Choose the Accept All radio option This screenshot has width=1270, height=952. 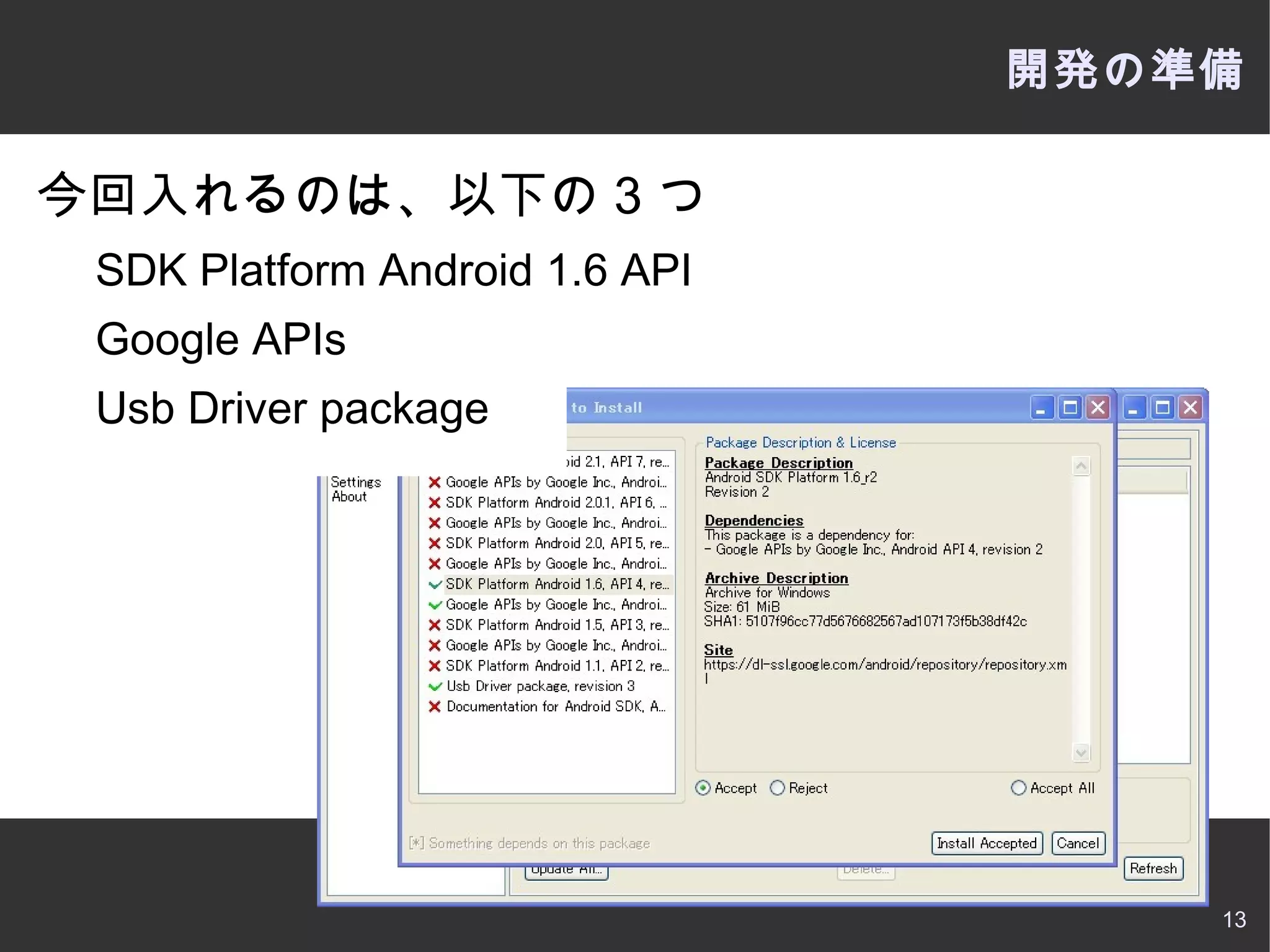(x=1018, y=788)
